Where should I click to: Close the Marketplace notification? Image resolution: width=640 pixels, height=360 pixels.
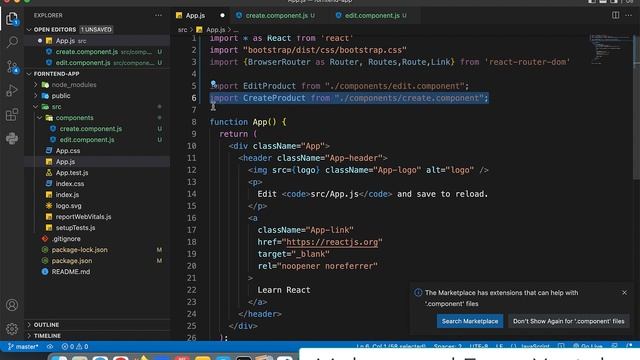[624, 293]
